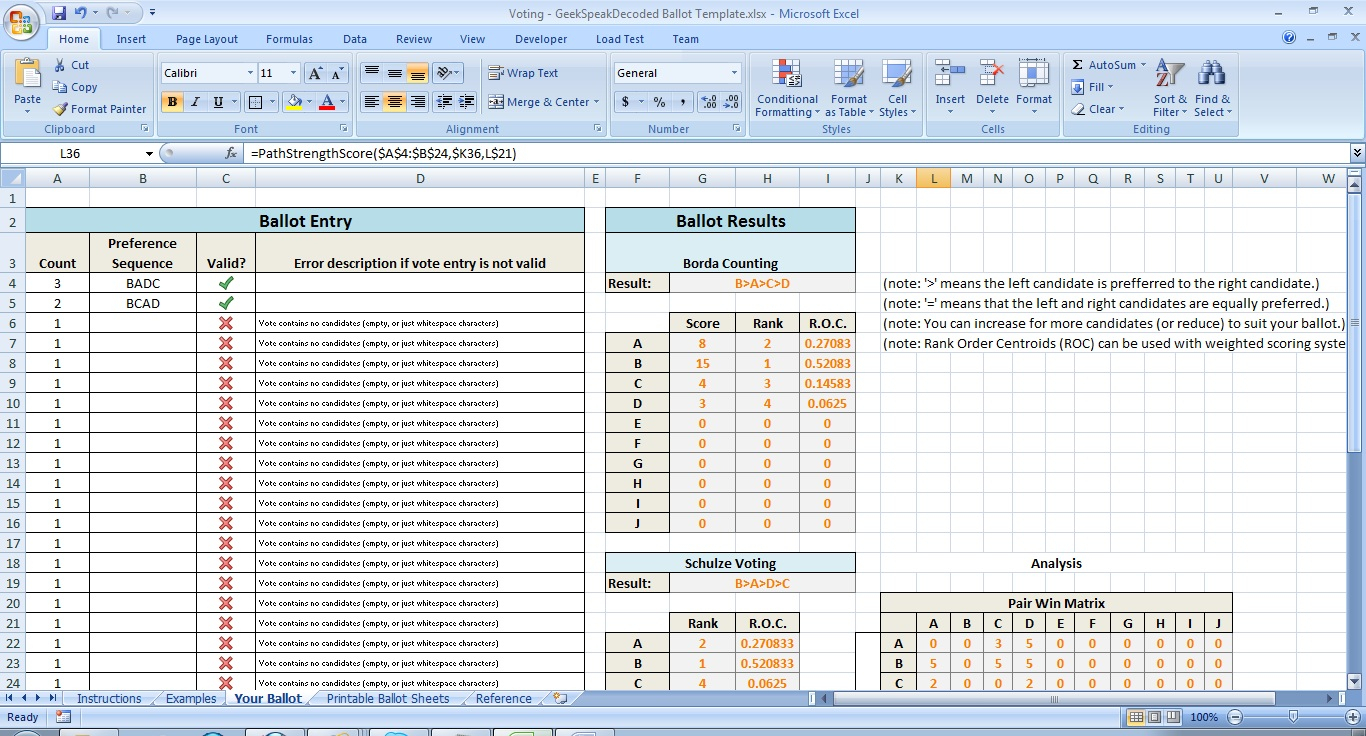
Task: Switch to the Formulas ribbon tab
Action: click(289, 39)
